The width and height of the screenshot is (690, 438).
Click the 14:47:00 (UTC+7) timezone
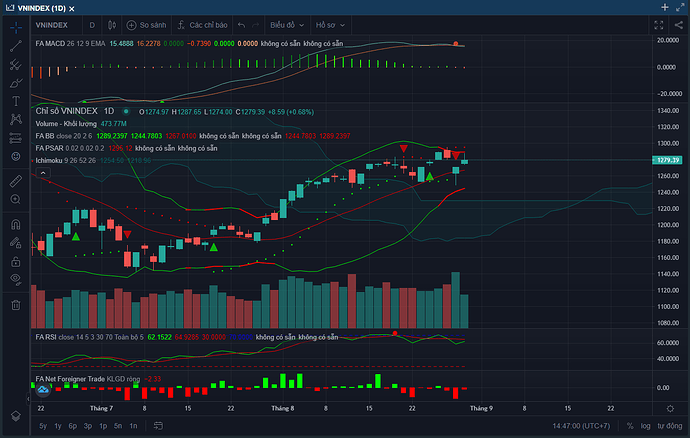[581, 426]
